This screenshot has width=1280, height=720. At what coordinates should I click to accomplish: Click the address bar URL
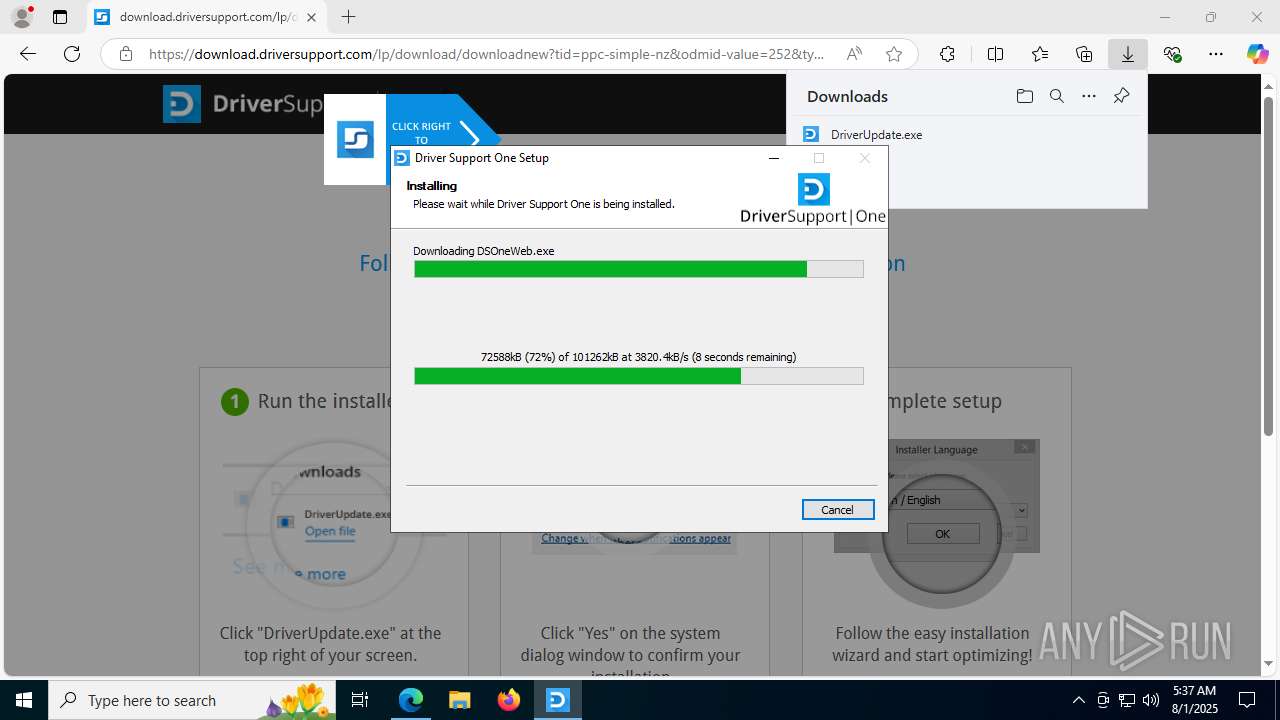coord(487,54)
